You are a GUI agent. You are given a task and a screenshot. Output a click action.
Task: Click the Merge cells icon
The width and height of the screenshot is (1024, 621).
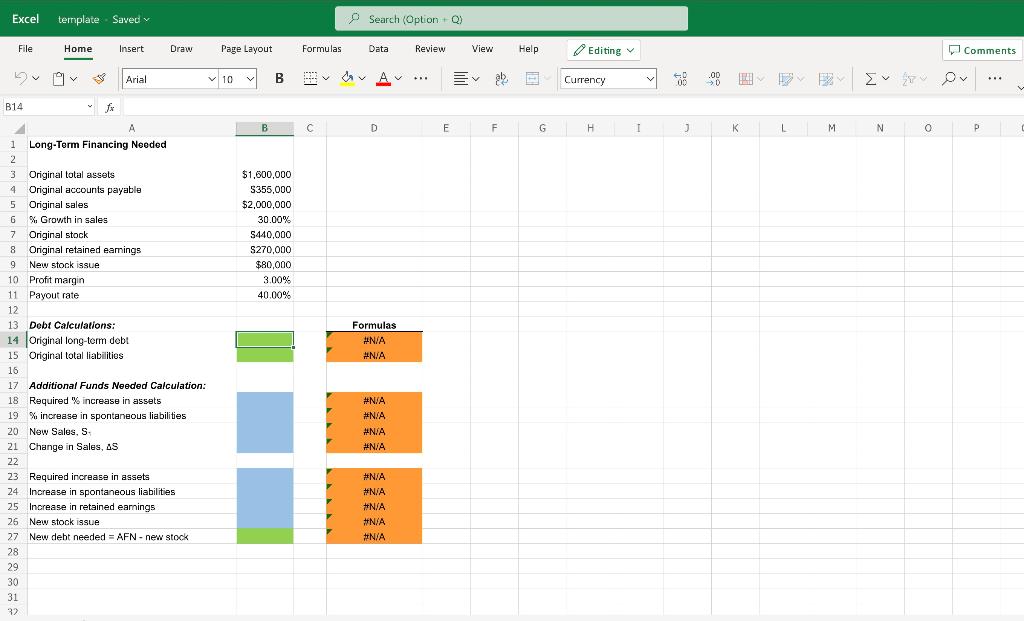pos(532,78)
